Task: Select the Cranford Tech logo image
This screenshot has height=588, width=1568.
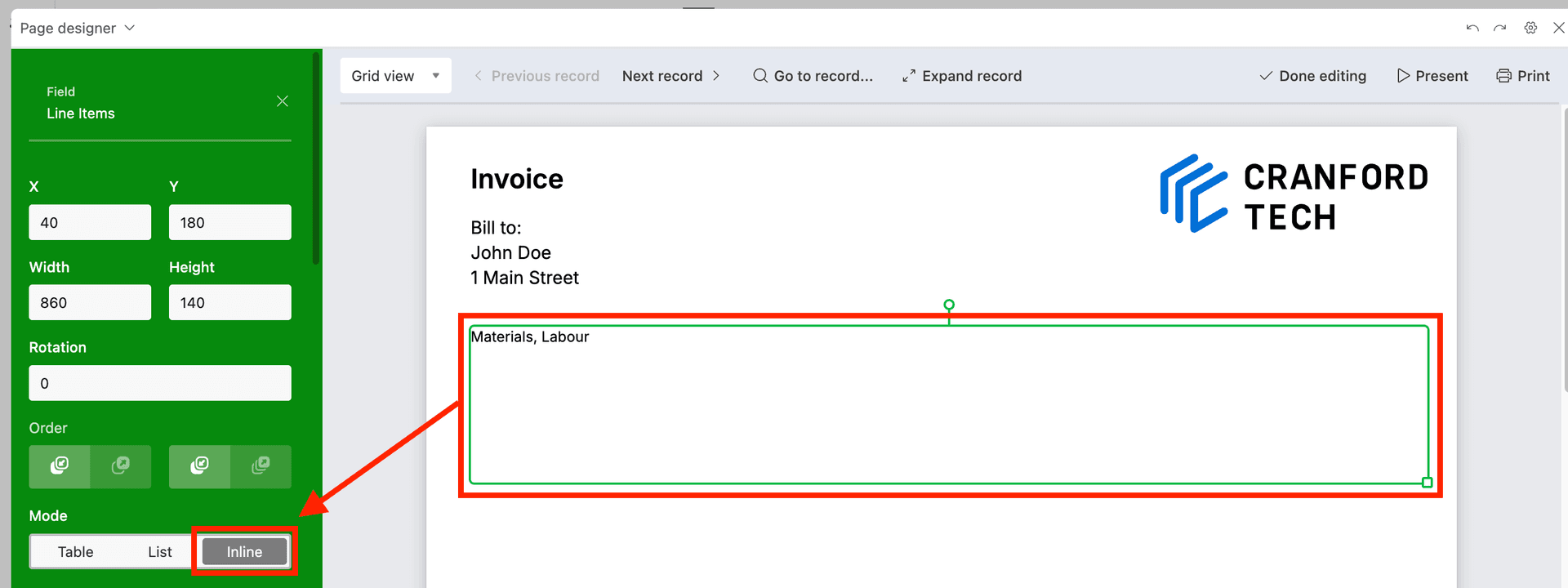Action: pos(1294,194)
